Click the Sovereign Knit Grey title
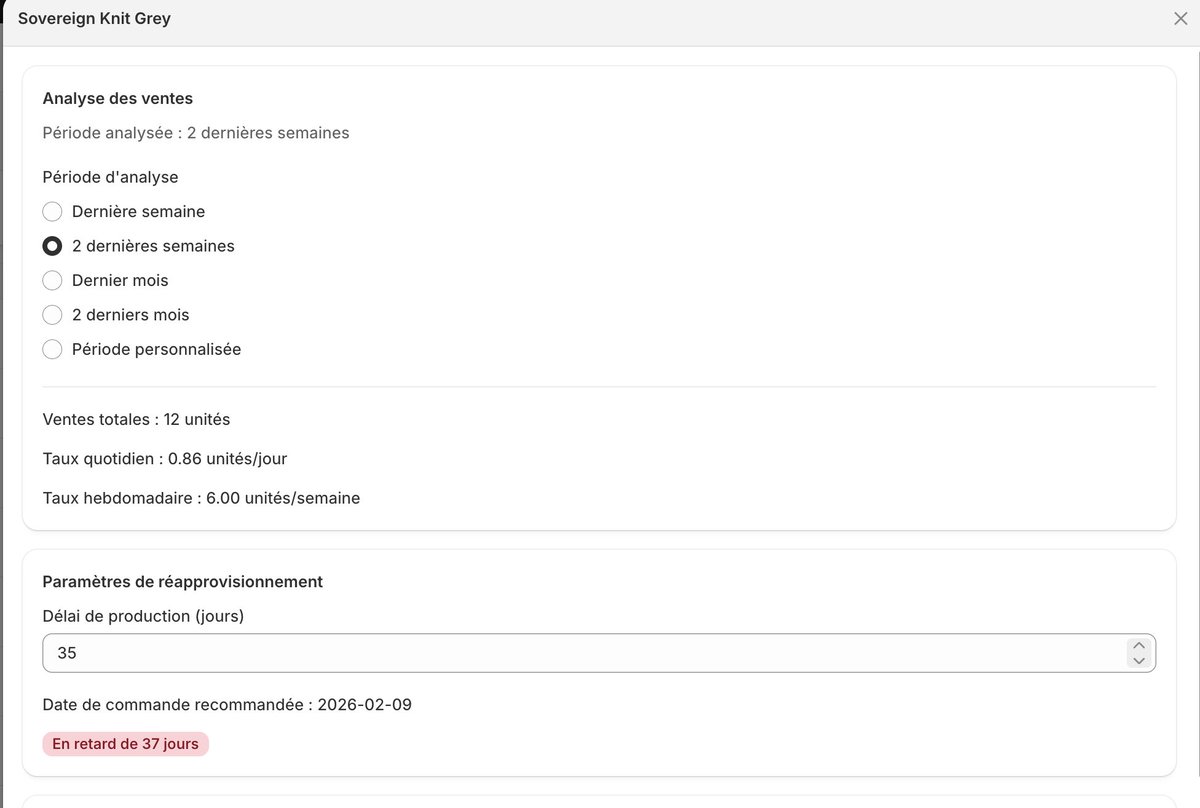The width and height of the screenshot is (1200, 808). pyautogui.click(x=95, y=19)
